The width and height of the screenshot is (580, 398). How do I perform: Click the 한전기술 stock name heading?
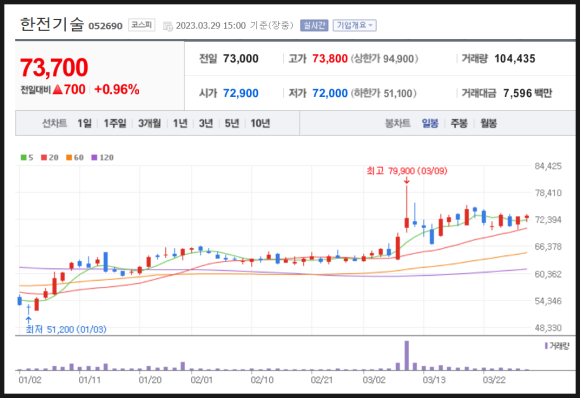(52, 24)
